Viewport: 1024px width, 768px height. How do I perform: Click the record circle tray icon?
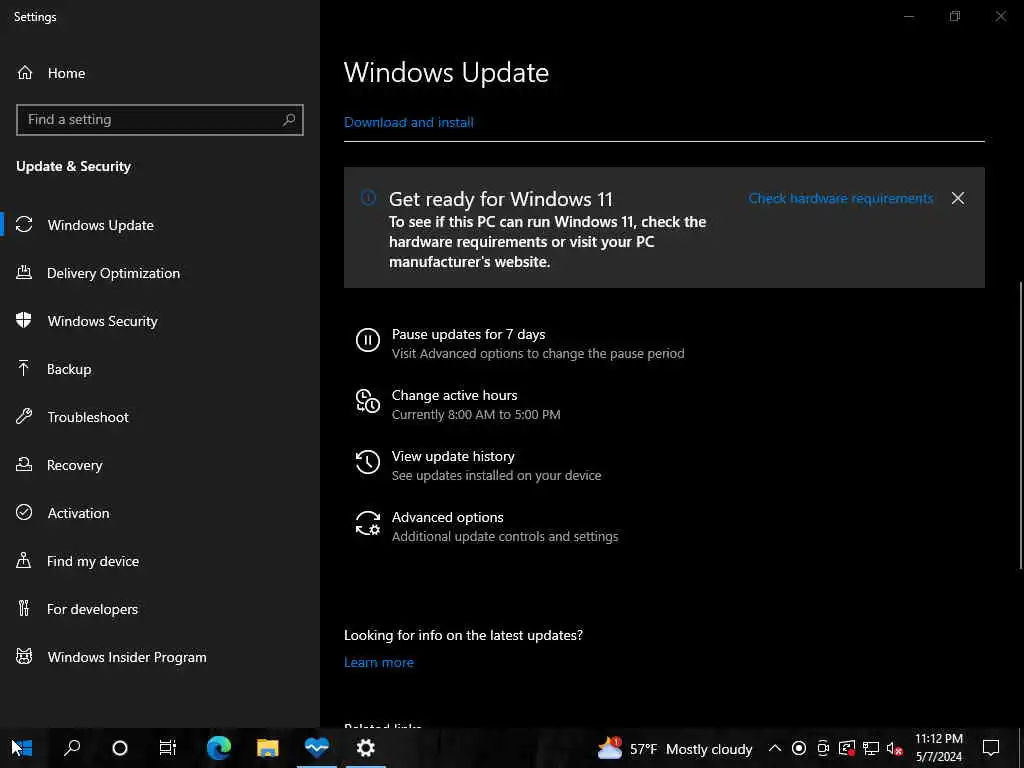point(799,748)
